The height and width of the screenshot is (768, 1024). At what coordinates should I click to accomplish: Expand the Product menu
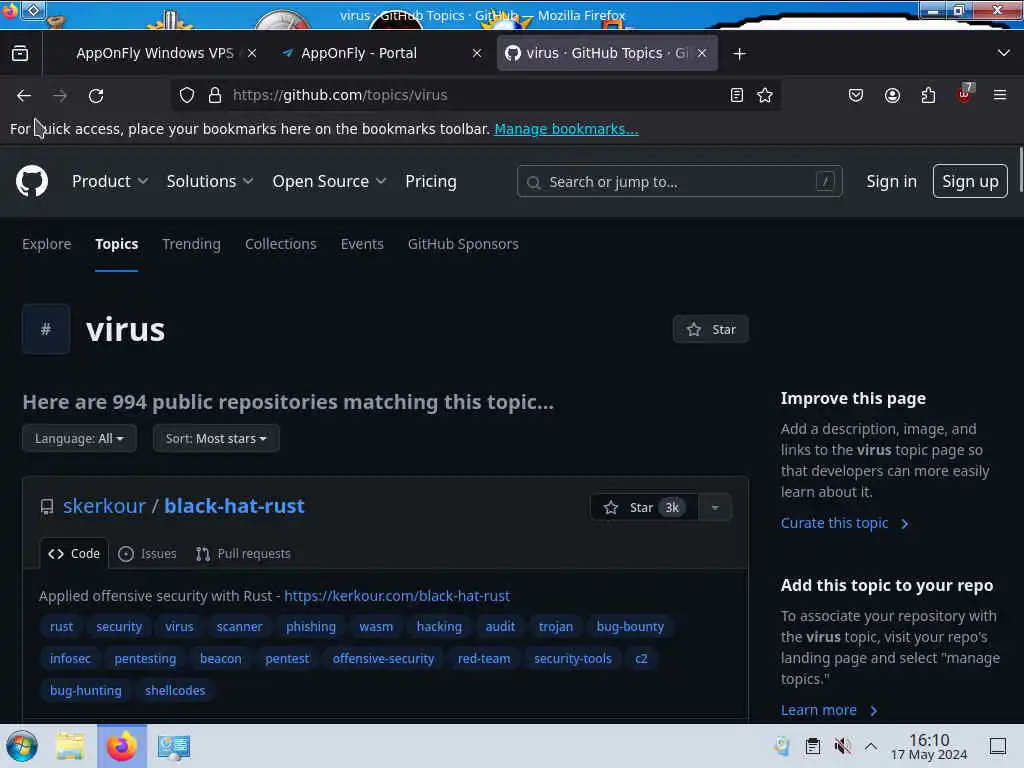click(110, 182)
